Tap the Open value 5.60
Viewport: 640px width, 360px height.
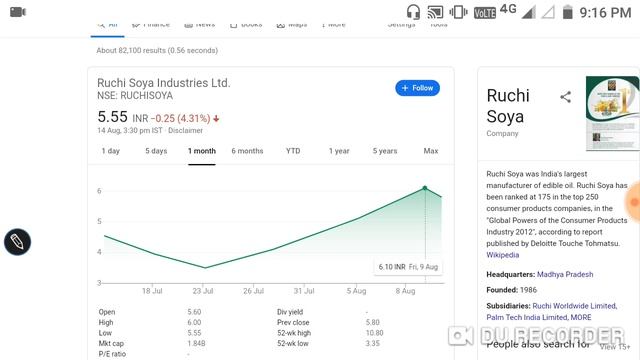pos(194,312)
